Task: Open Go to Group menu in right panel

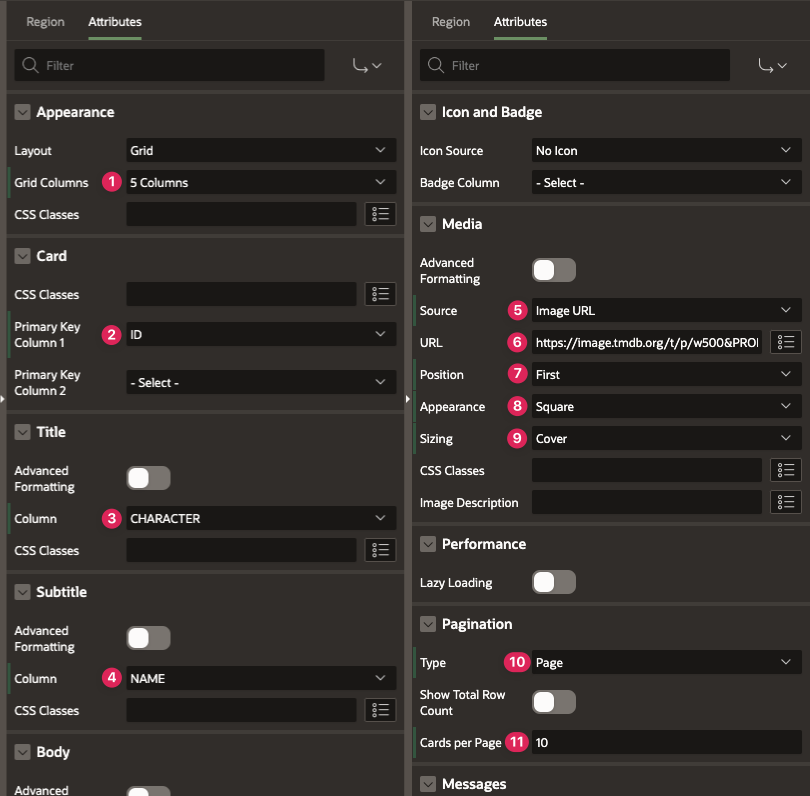Action: pyautogui.click(x=772, y=66)
